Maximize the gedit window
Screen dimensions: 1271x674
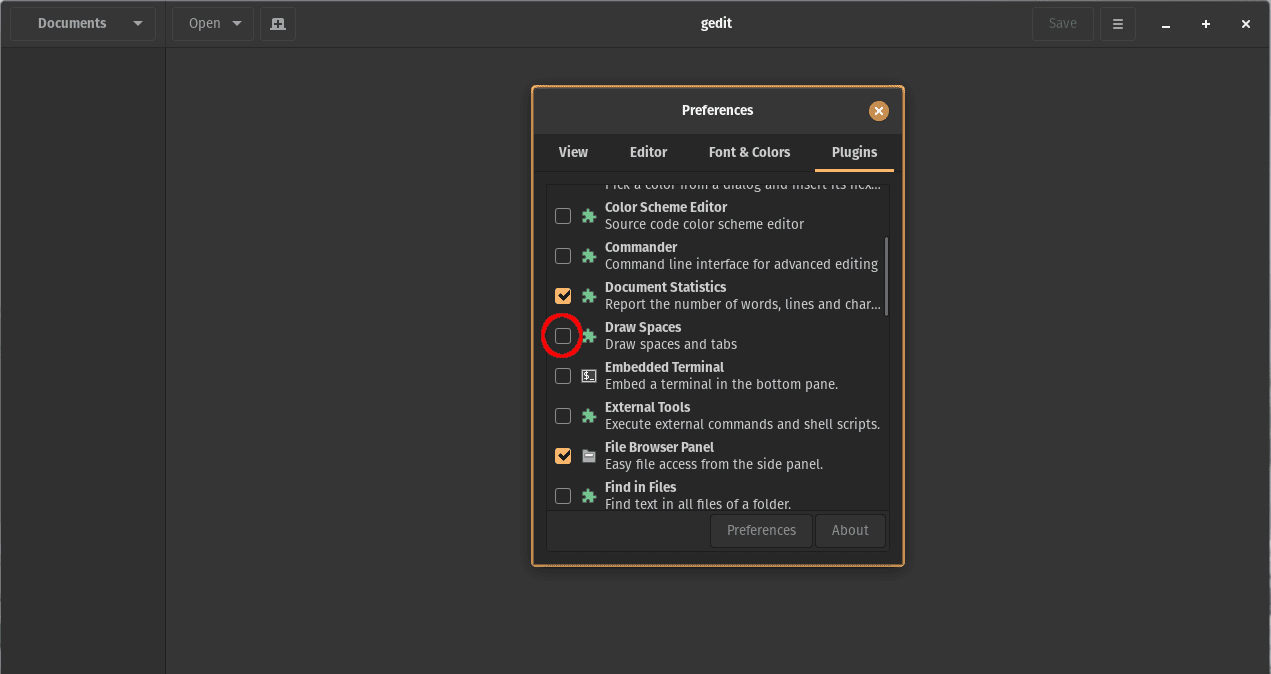(x=1206, y=24)
